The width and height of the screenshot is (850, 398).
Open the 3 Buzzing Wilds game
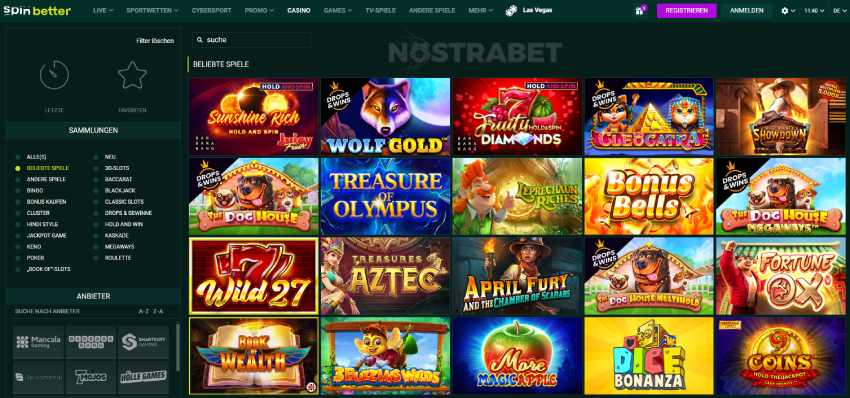coord(385,356)
